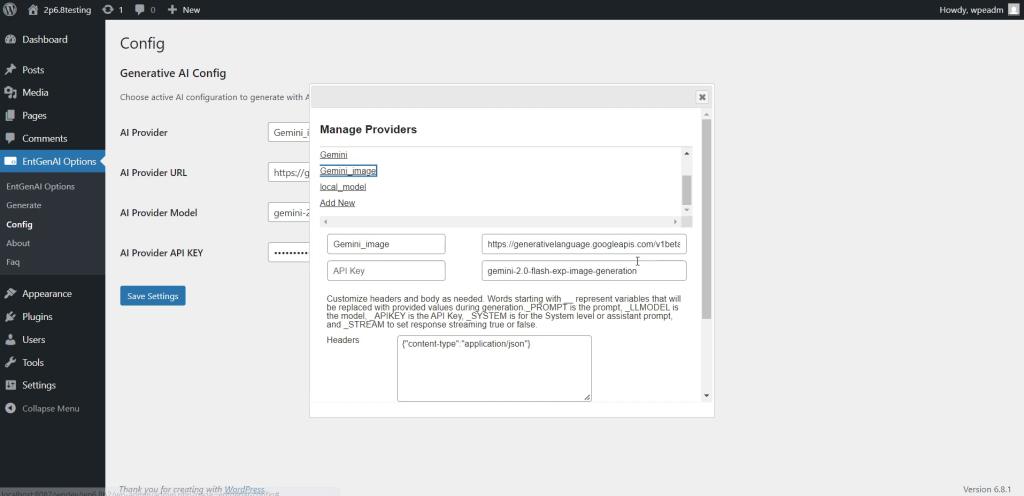1024x496 pixels.
Task: Click the Plugins plug icon
Action: 10,317
